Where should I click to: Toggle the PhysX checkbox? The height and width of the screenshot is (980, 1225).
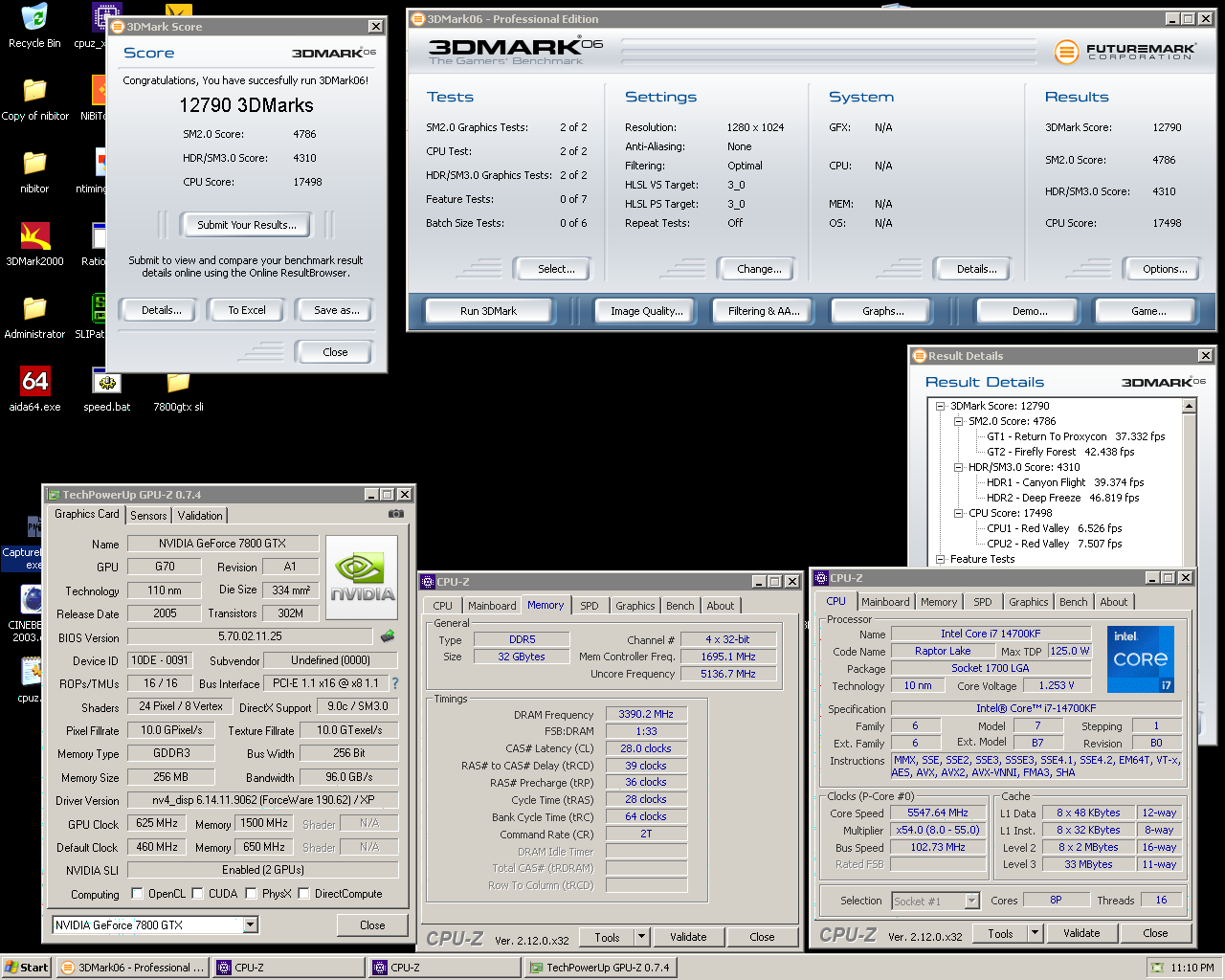point(251,894)
